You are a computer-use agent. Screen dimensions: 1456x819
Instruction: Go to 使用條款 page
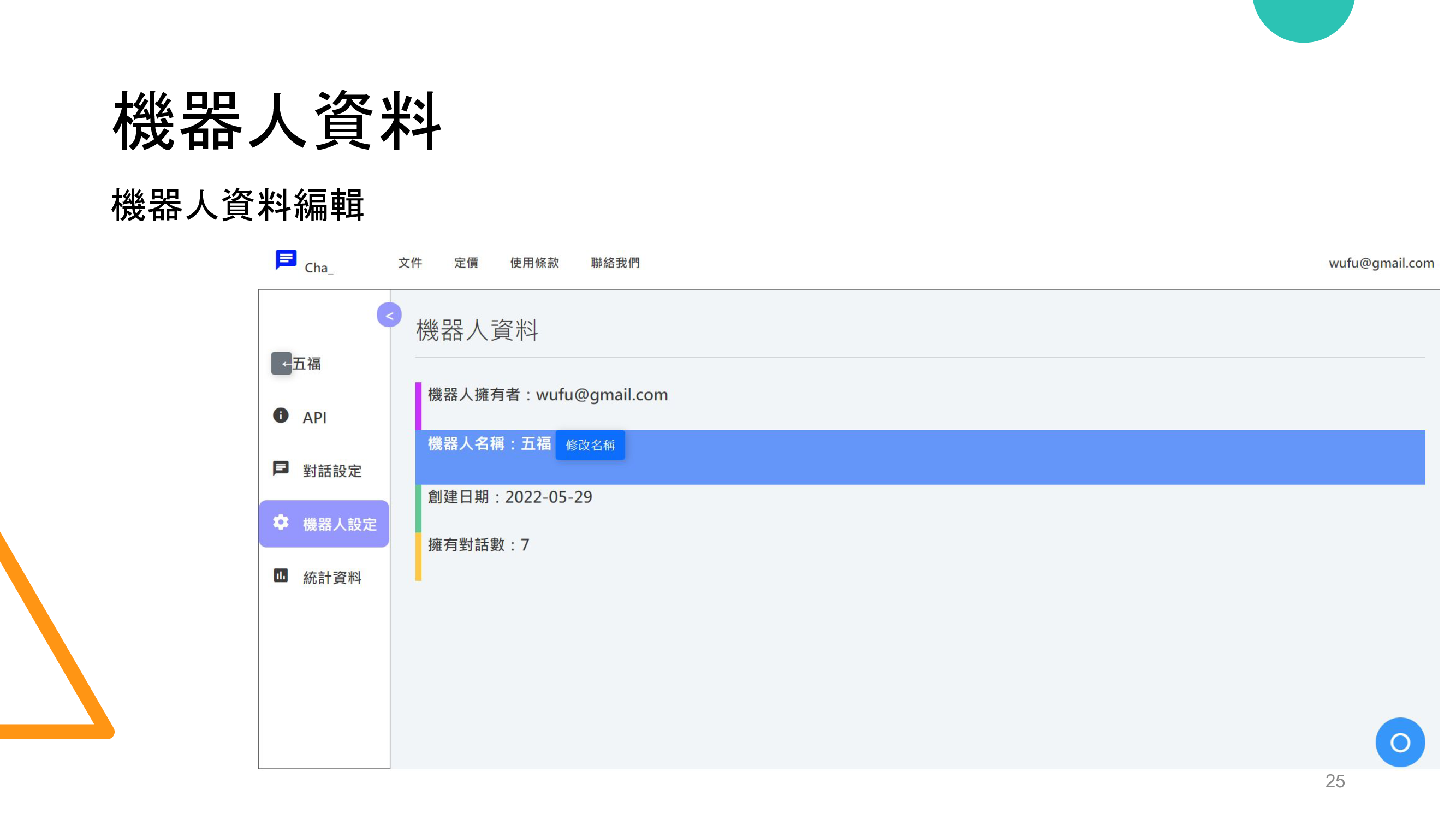pyautogui.click(x=534, y=263)
